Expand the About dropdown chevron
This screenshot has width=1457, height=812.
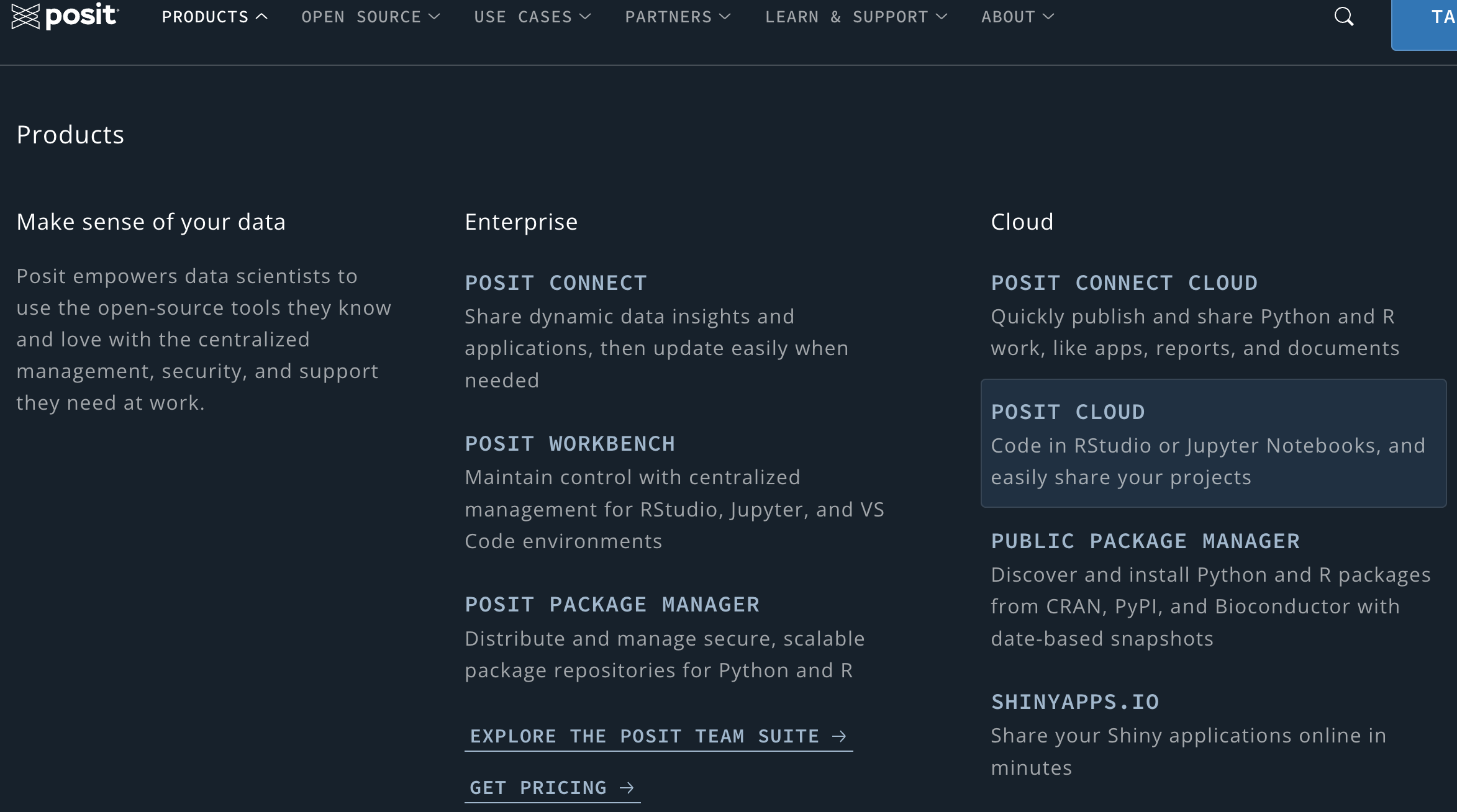point(1049,17)
